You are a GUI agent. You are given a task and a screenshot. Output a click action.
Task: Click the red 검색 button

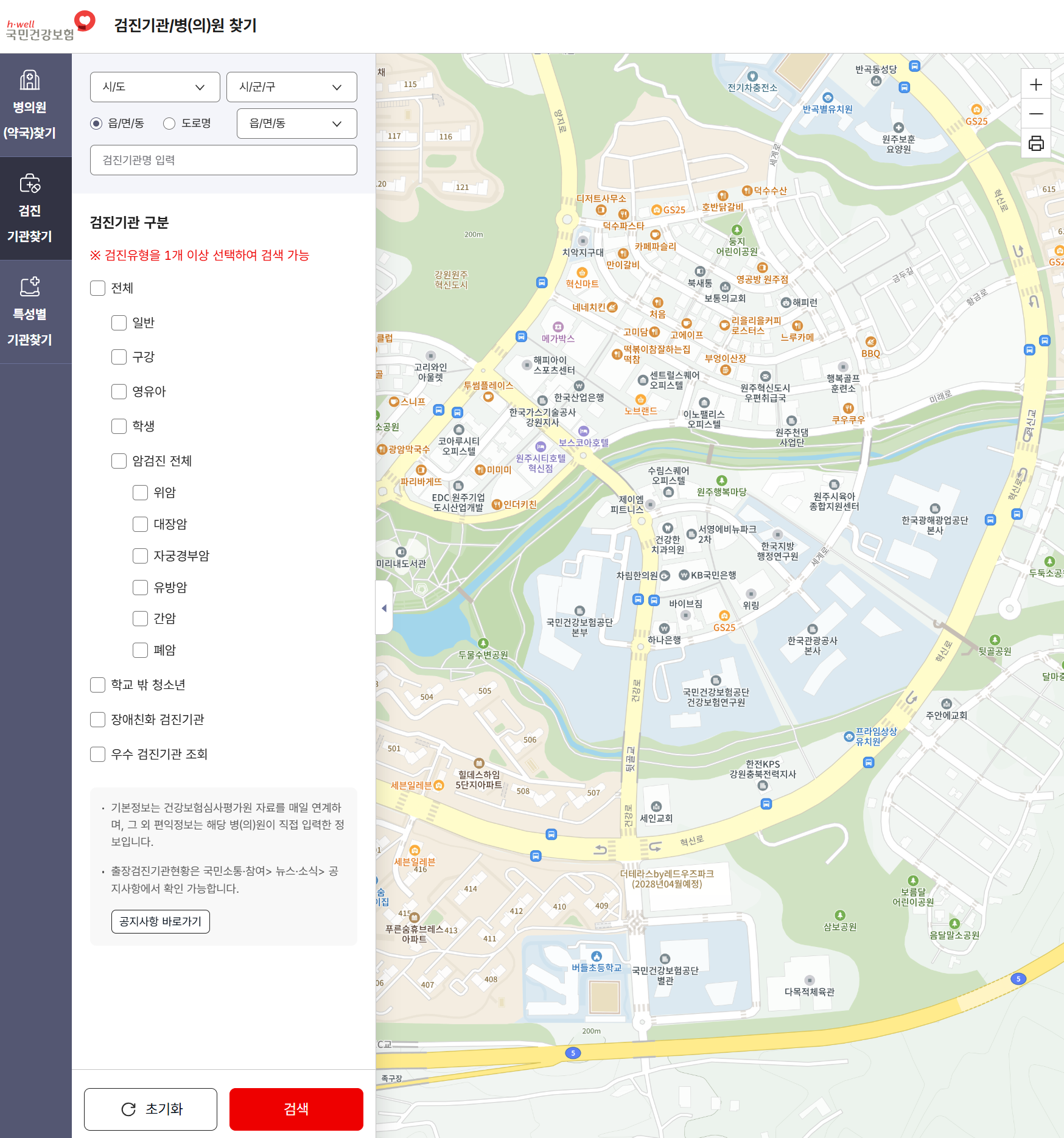(x=296, y=1109)
